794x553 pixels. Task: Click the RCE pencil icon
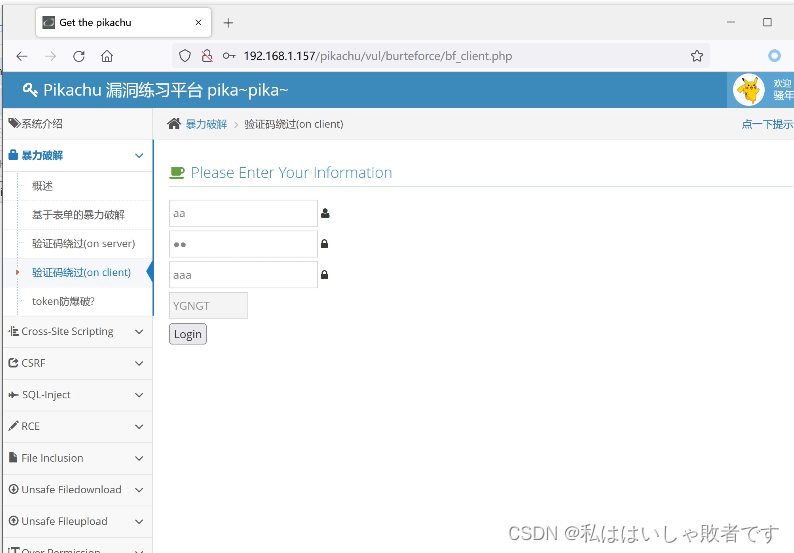tap(14, 426)
